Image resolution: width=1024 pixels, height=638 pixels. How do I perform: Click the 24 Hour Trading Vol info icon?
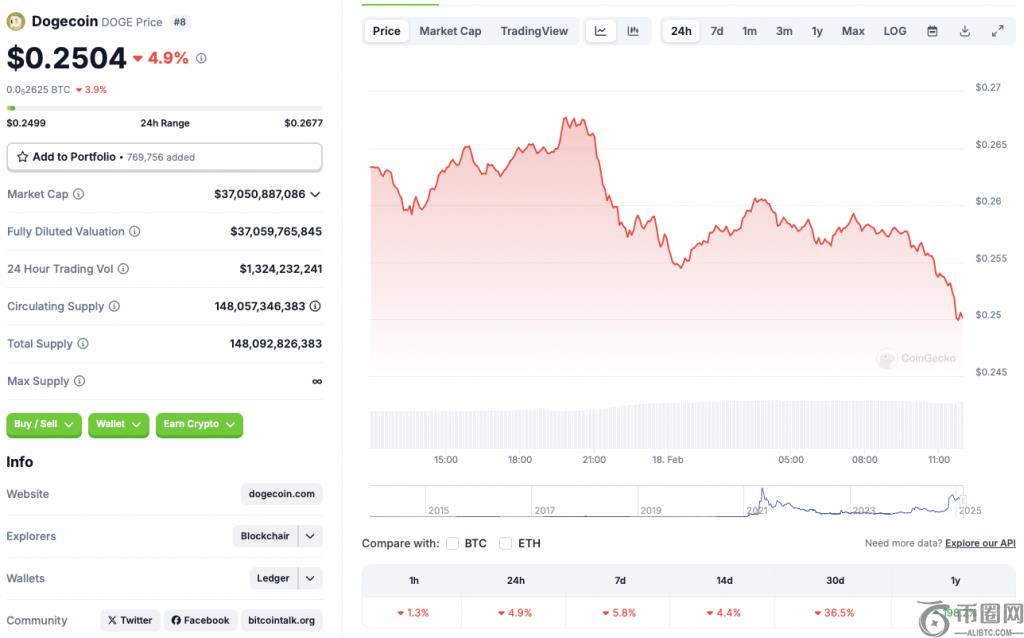point(123,269)
